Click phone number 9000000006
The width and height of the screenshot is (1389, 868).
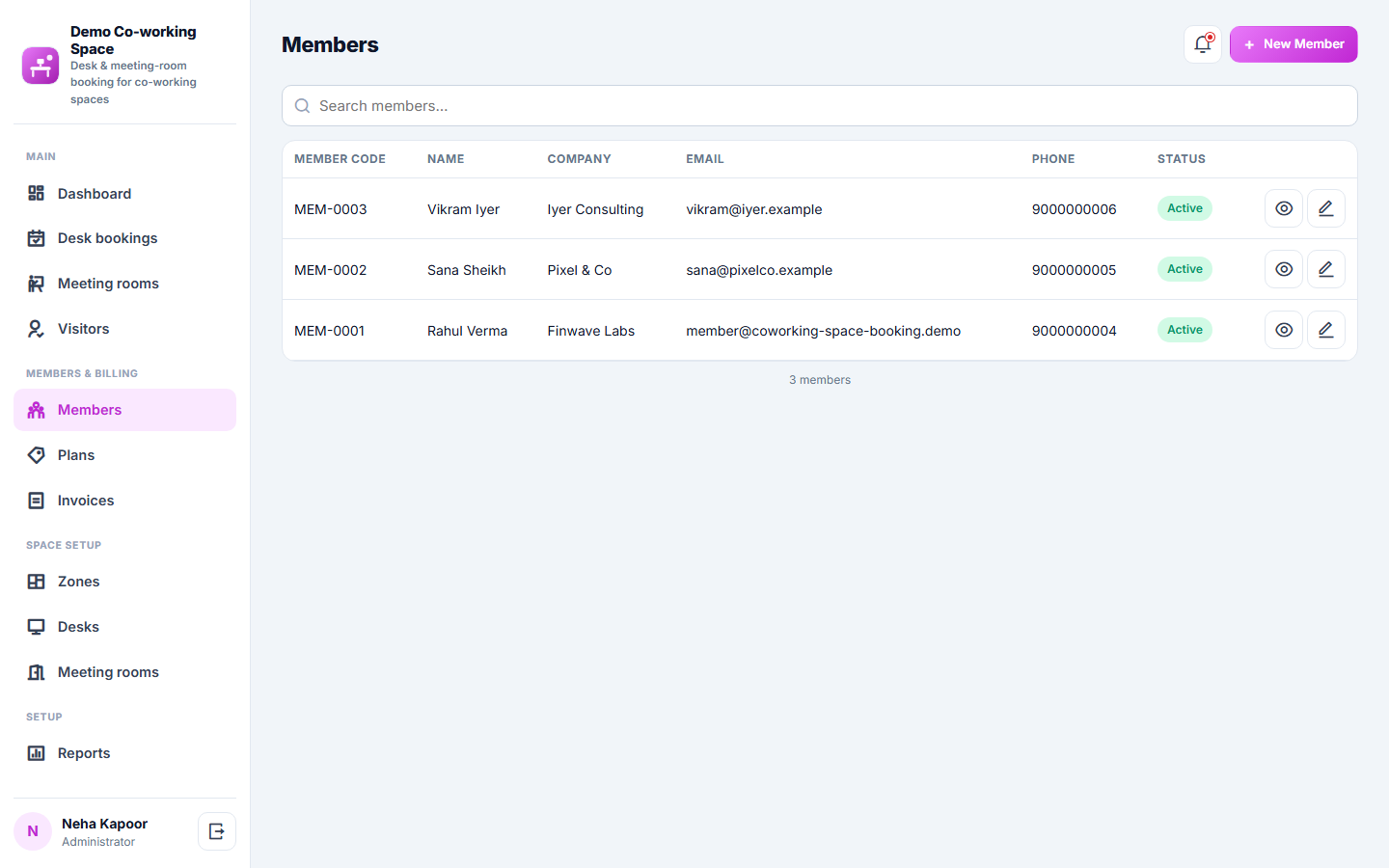(1075, 209)
